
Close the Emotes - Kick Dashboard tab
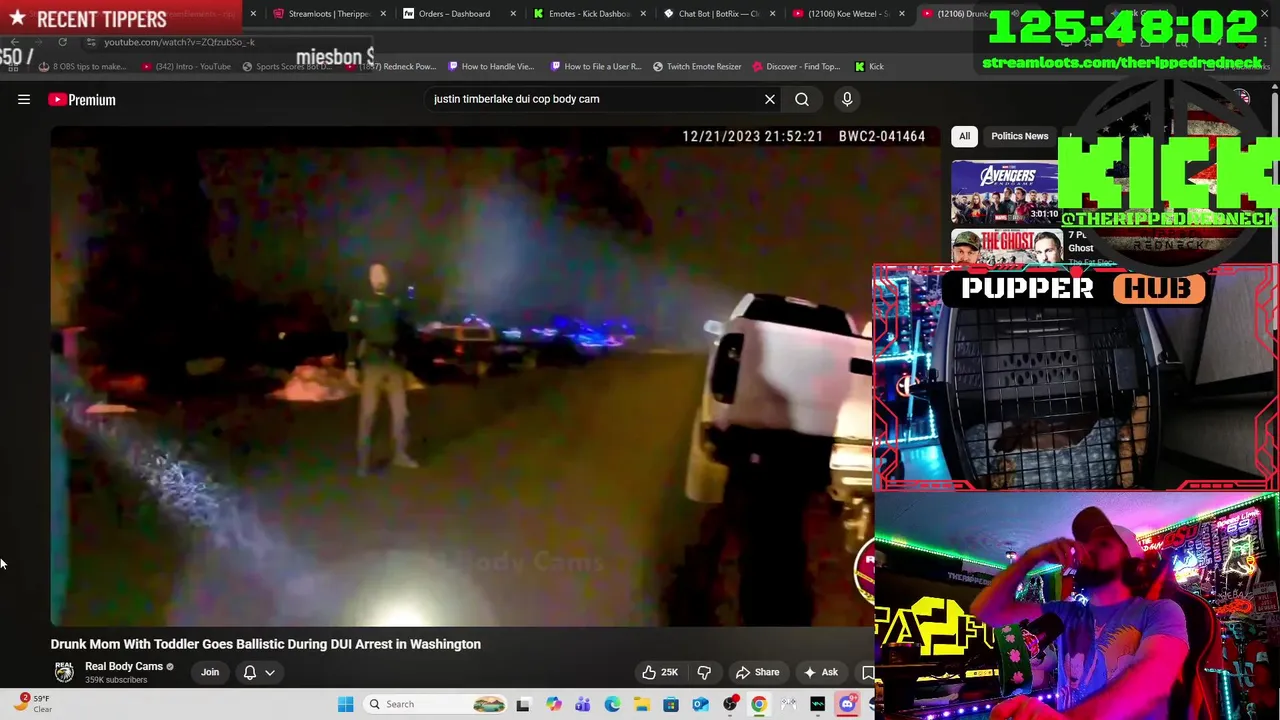pyautogui.click(x=643, y=14)
